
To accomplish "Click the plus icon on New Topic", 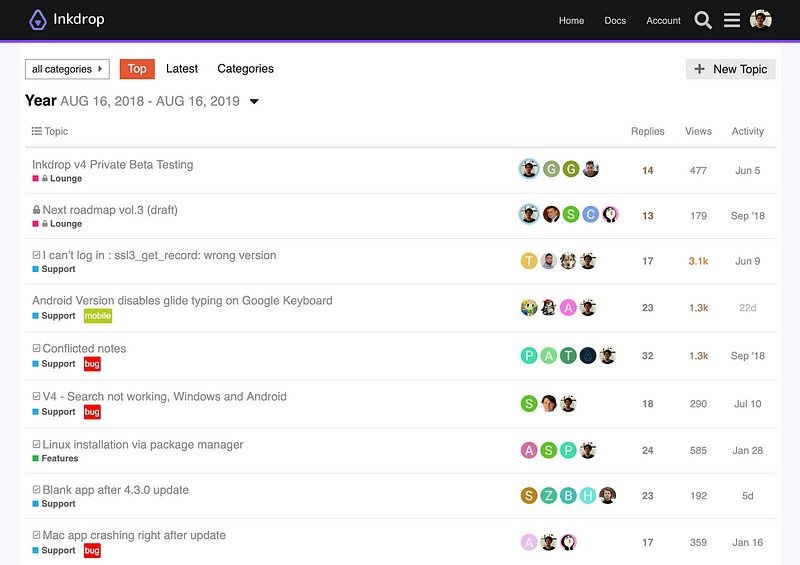I will [x=699, y=69].
